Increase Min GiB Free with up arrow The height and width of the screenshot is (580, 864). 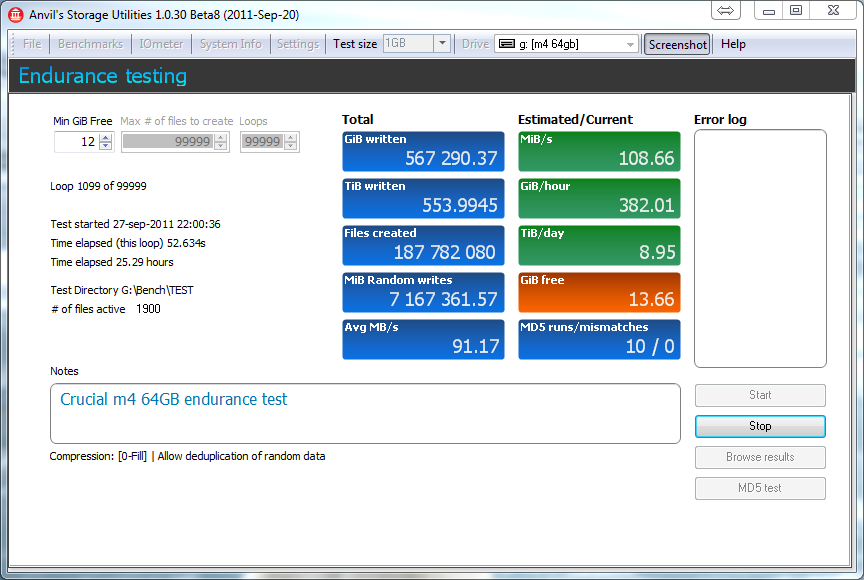[106, 138]
